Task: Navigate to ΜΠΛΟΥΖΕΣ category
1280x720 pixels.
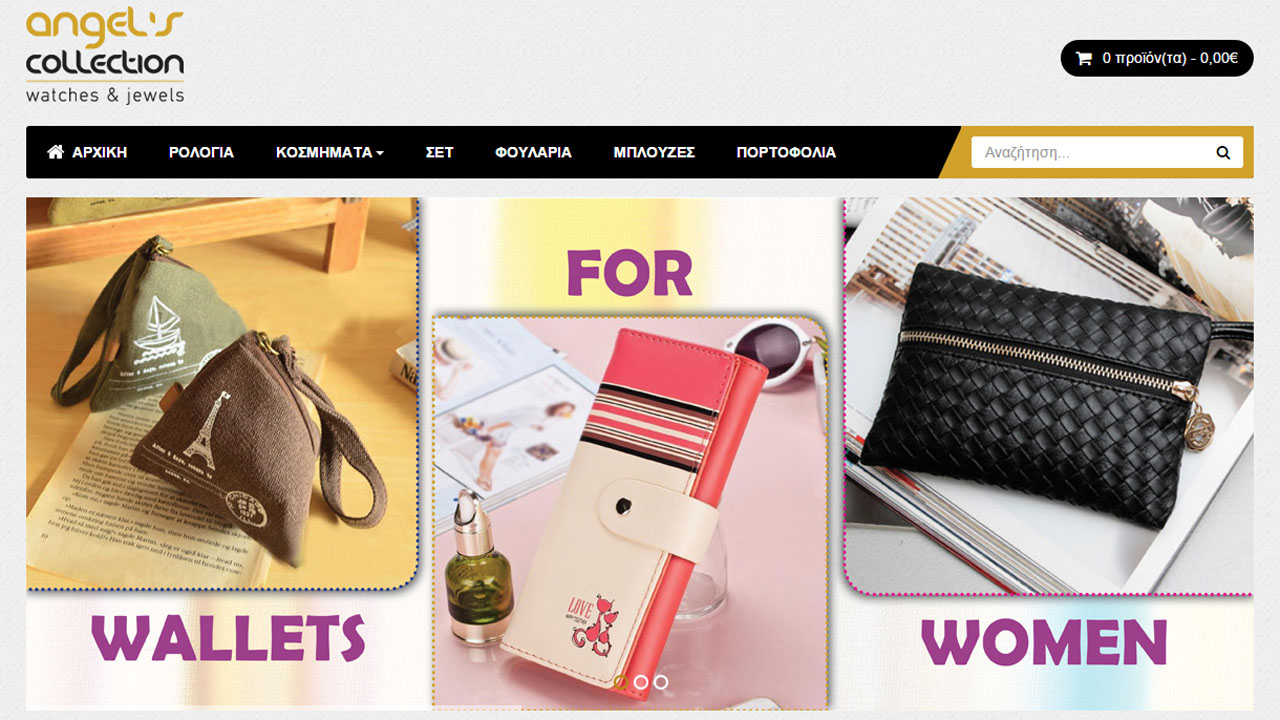Action: pos(654,152)
